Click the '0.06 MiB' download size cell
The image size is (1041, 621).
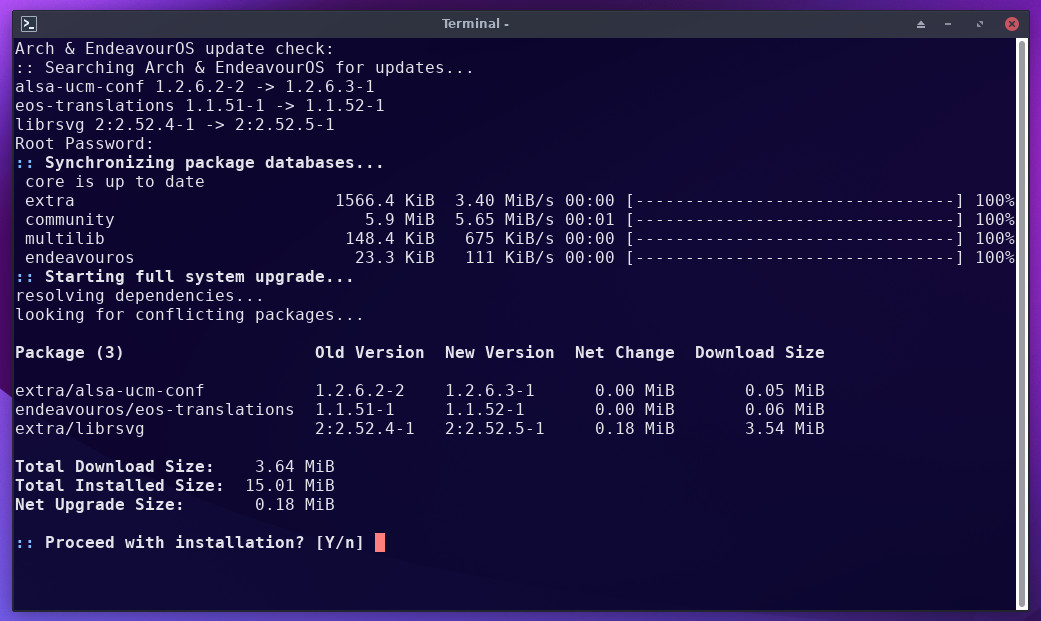tap(784, 410)
